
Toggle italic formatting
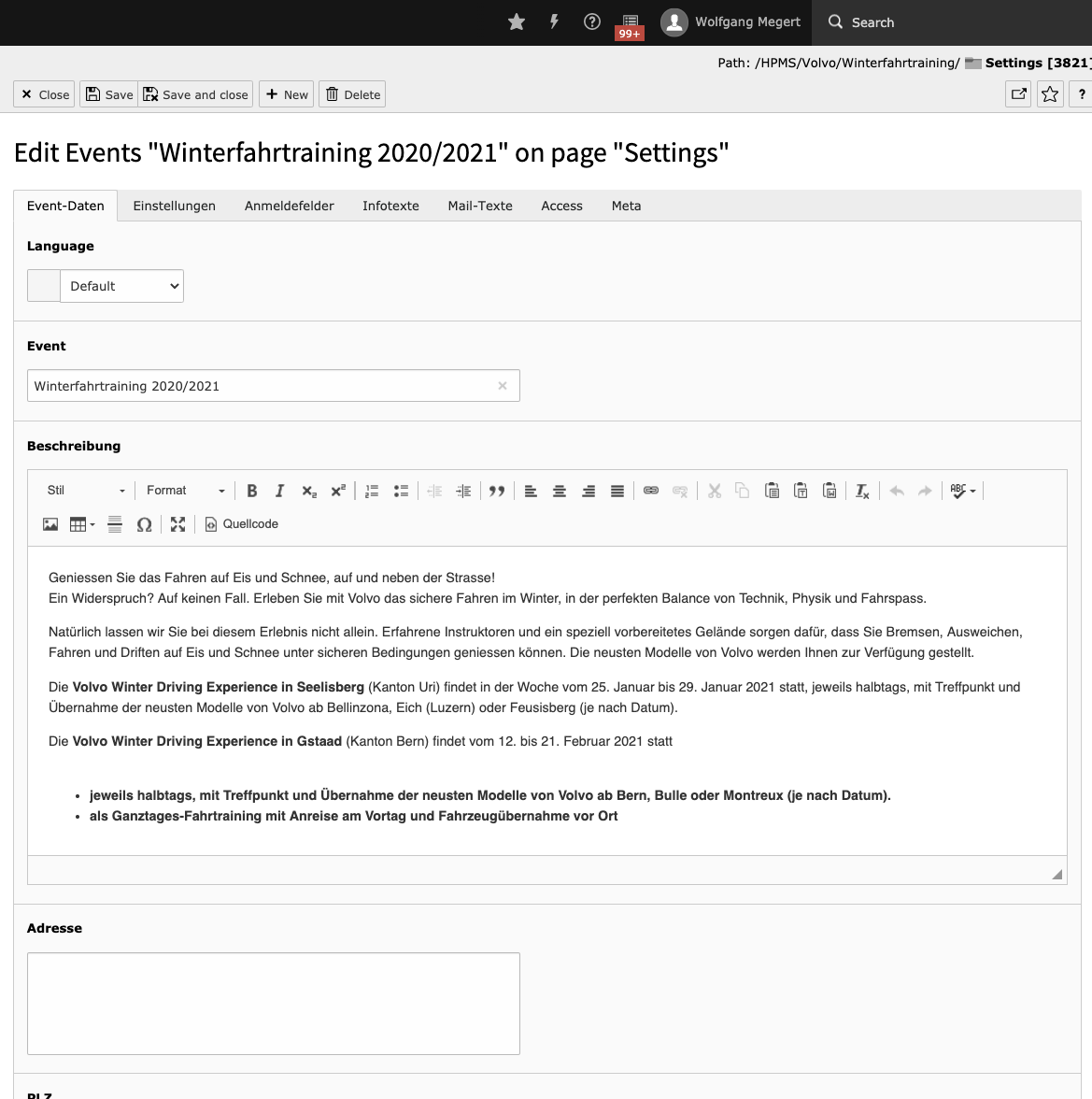tap(279, 491)
